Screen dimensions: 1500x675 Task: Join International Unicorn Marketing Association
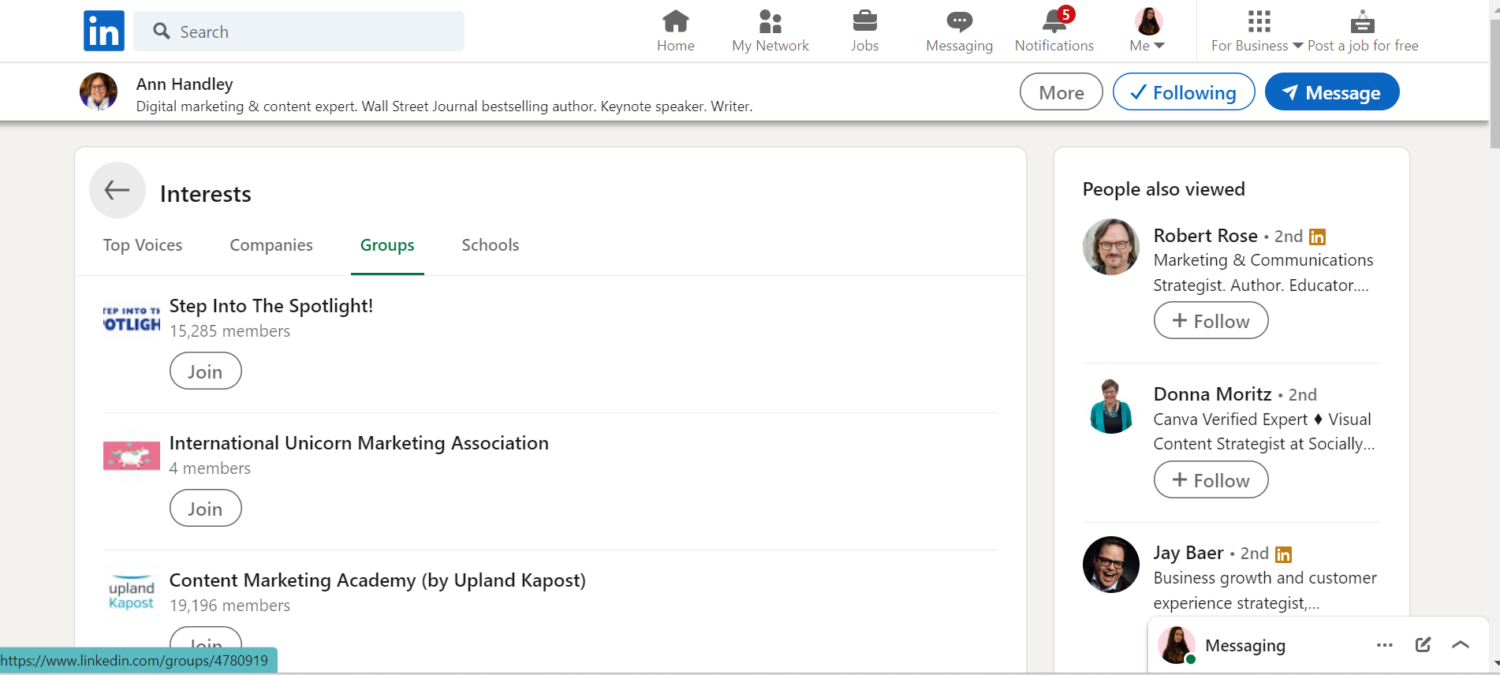(x=205, y=508)
